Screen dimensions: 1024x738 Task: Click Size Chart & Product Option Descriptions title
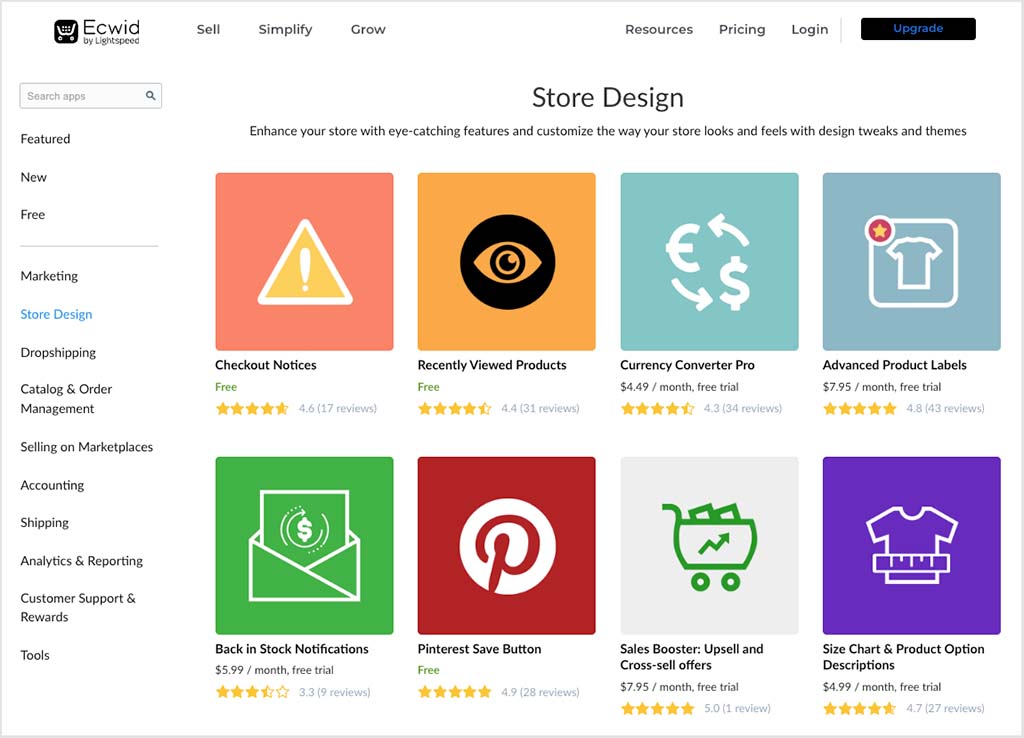pos(903,657)
